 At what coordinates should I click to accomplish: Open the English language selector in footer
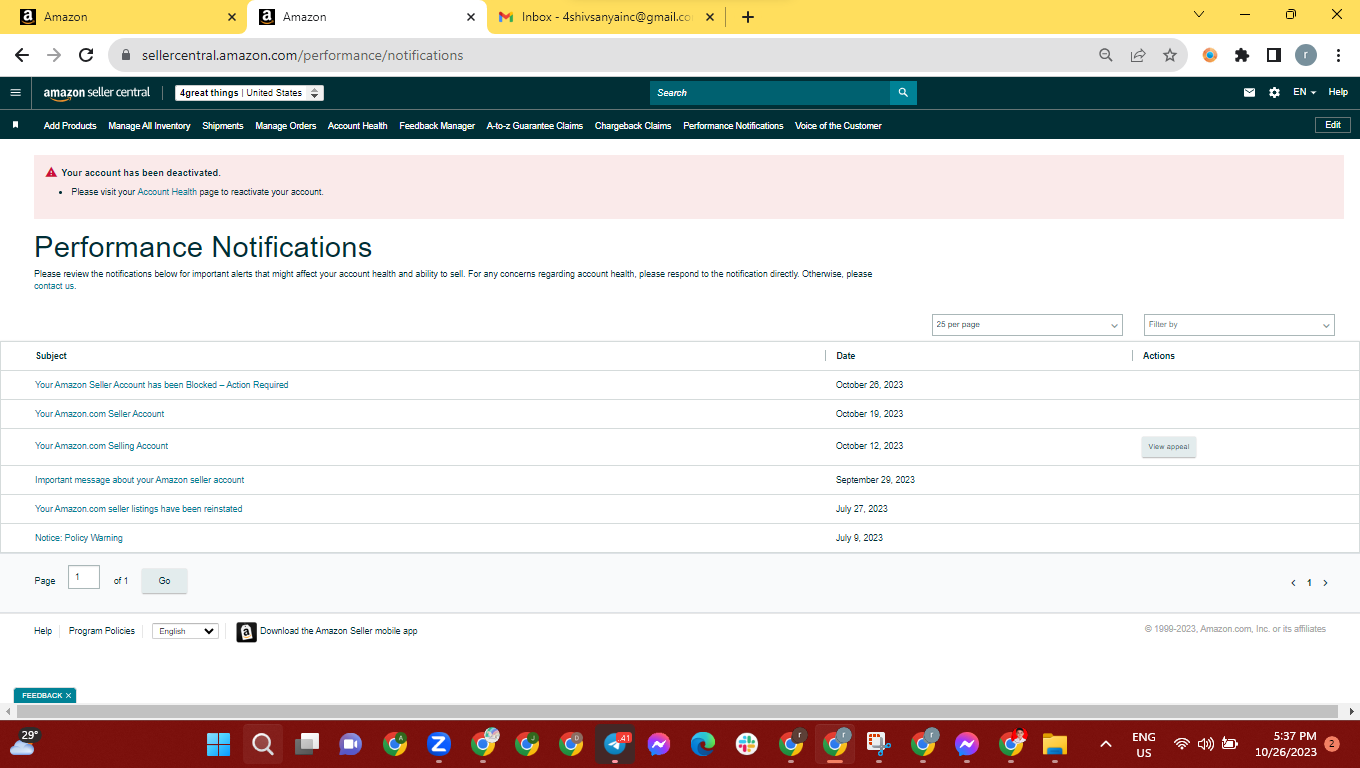(x=185, y=631)
